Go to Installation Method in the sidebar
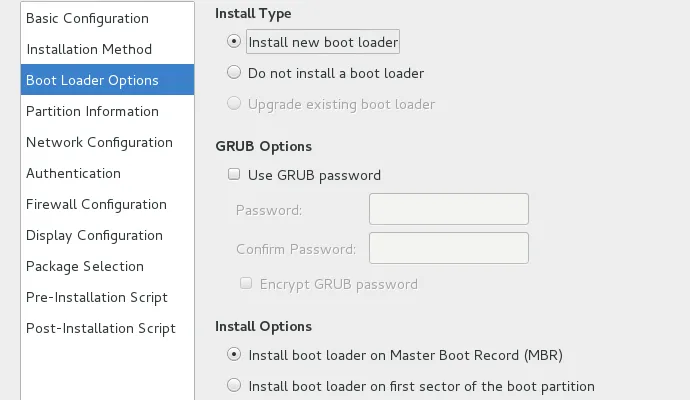This screenshot has width=690, height=400. click(89, 49)
